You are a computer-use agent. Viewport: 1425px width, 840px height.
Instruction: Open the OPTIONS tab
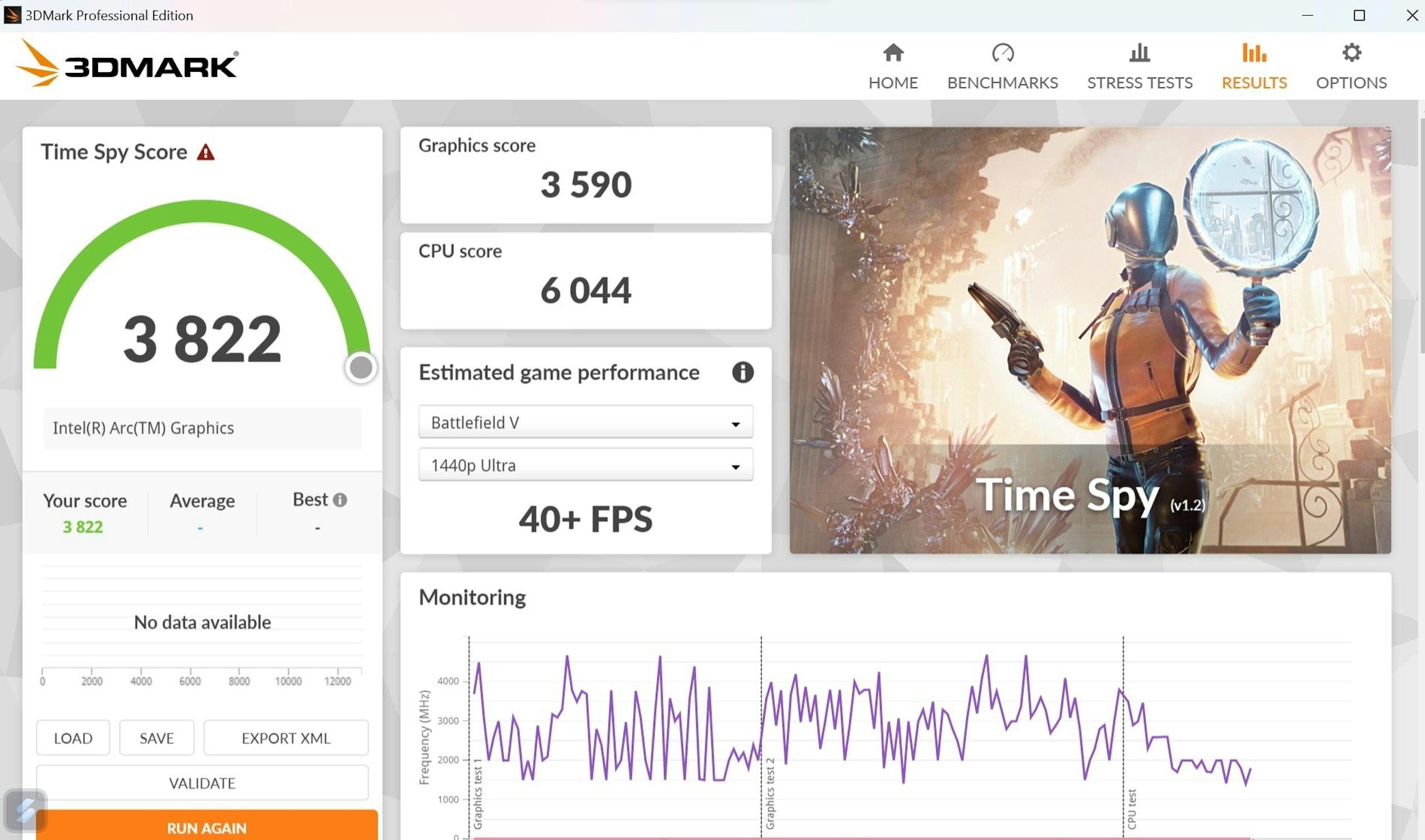coord(1351,67)
